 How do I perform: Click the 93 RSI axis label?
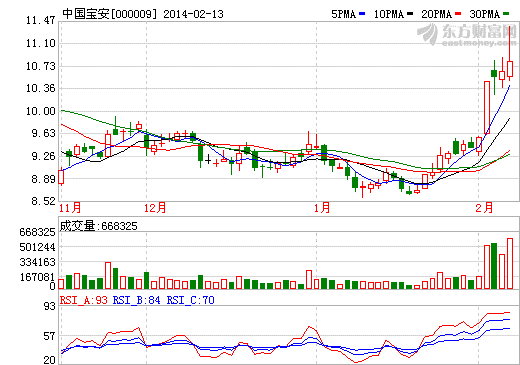[50, 306]
